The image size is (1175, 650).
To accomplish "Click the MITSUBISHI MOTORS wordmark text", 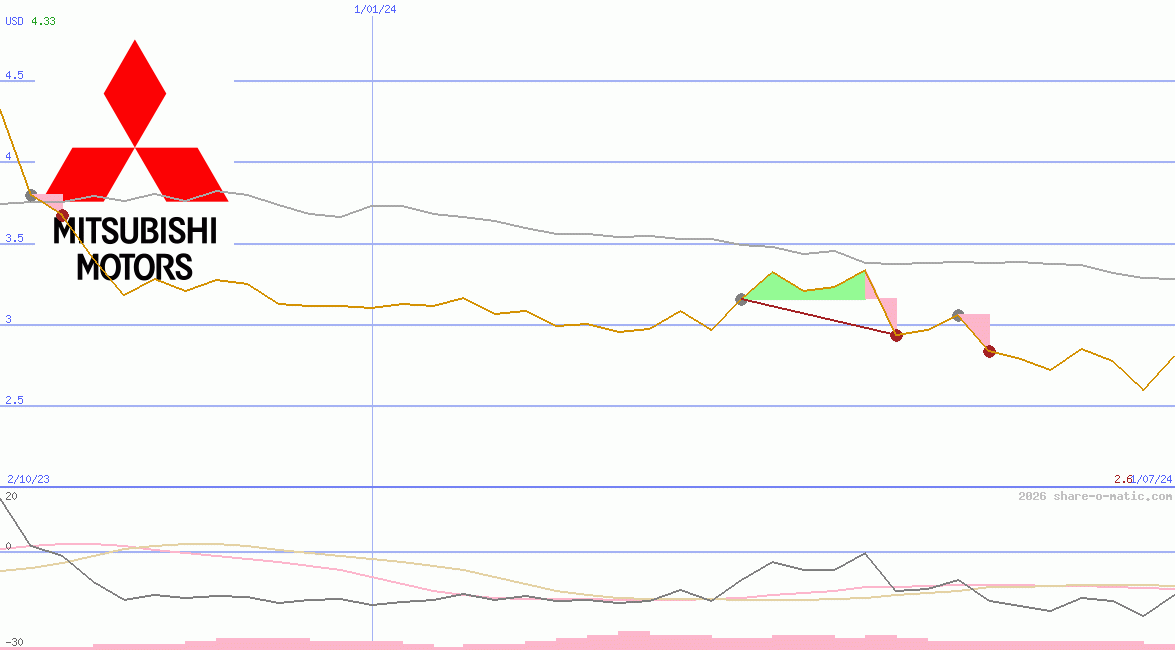I will [x=135, y=250].
